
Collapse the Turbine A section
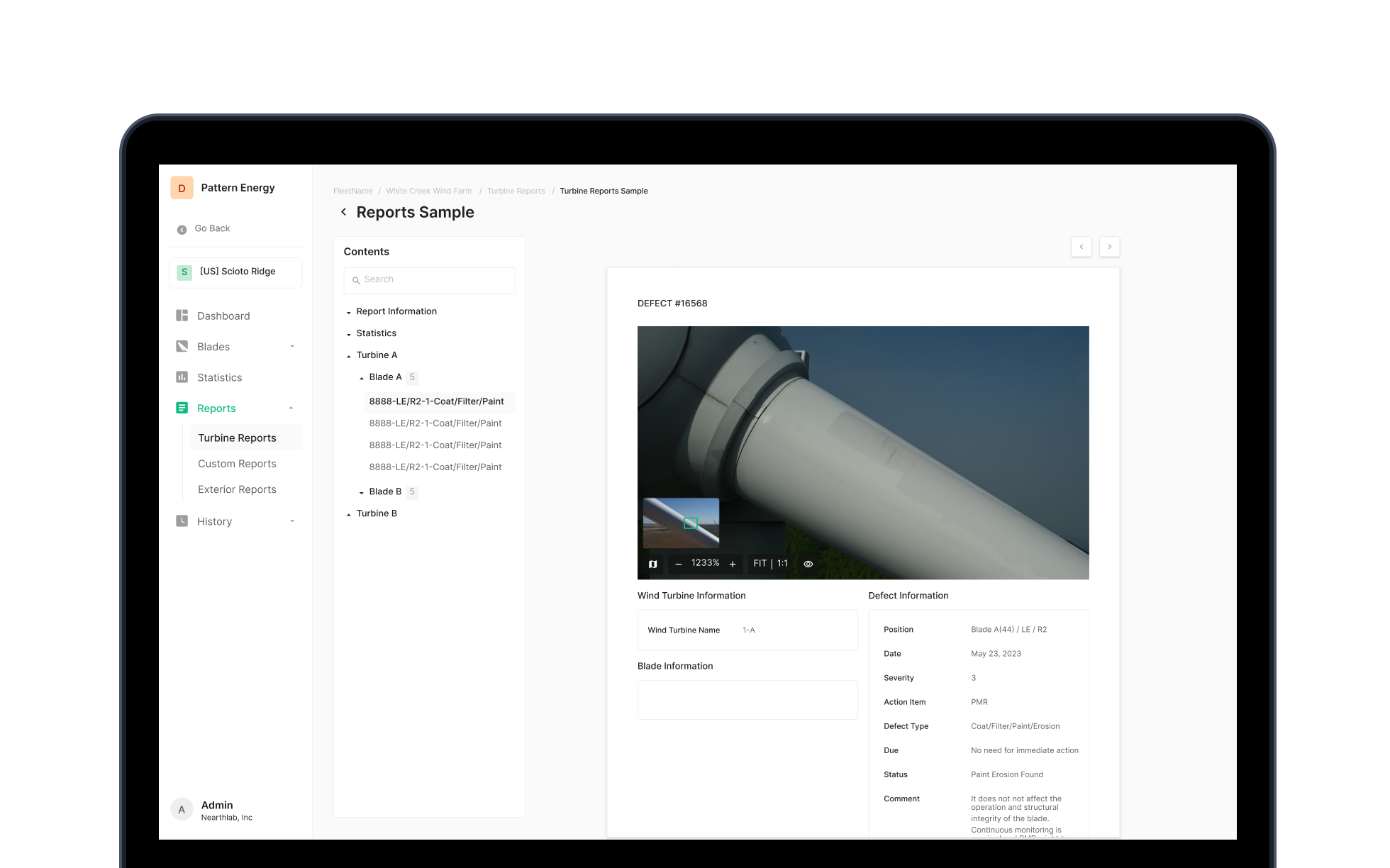pyautogui.click(x=348, y=355)
